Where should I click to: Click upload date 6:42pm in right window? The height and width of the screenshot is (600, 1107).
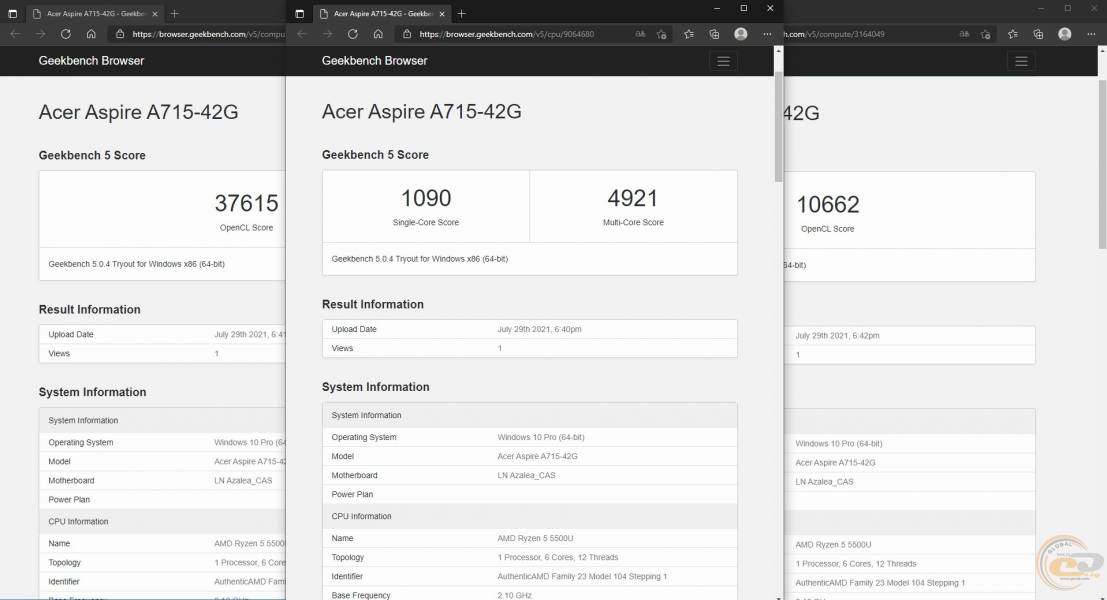point(837,336)
